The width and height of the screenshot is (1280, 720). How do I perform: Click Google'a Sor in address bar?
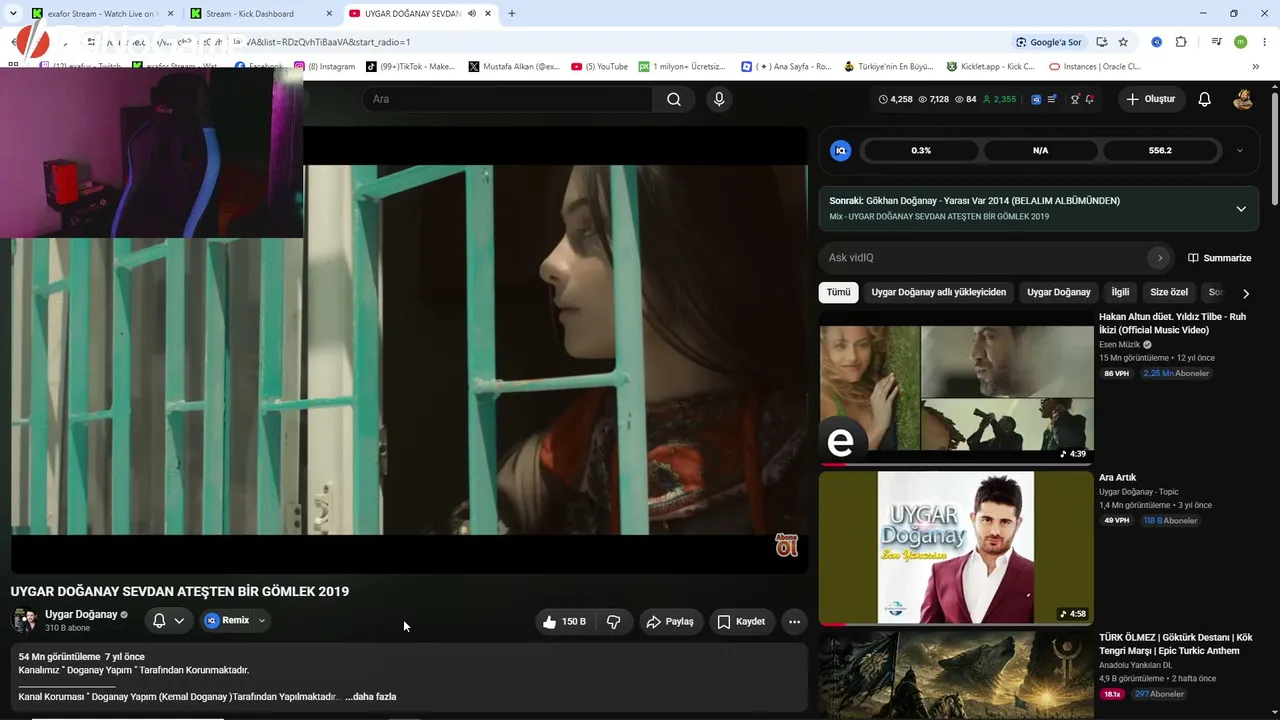1048,42
